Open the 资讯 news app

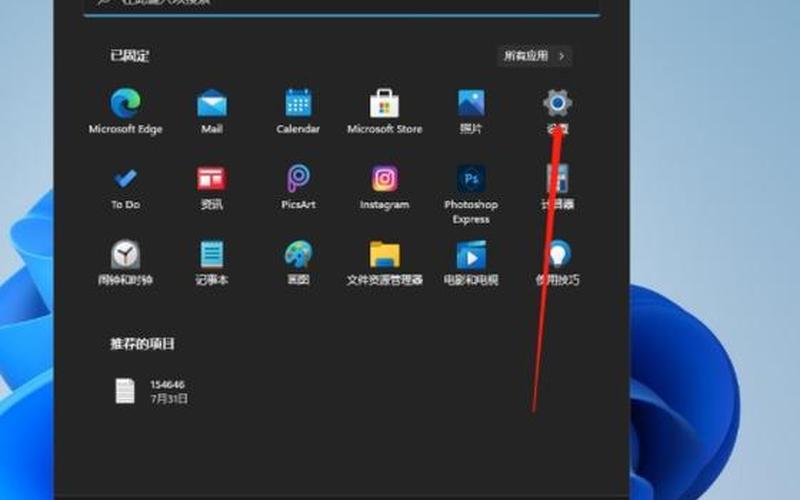click(212, 187)
